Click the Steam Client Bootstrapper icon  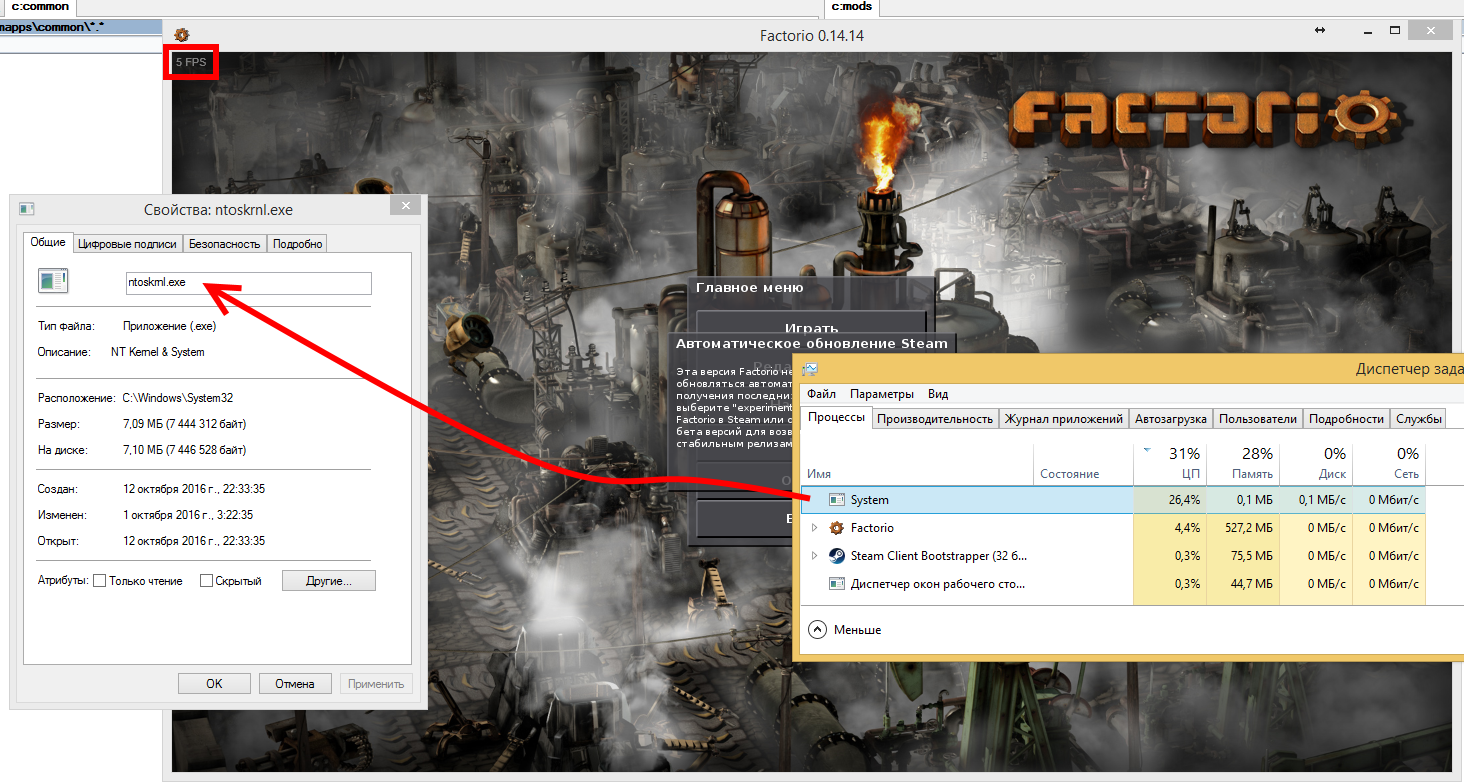(x=837, y=556)
